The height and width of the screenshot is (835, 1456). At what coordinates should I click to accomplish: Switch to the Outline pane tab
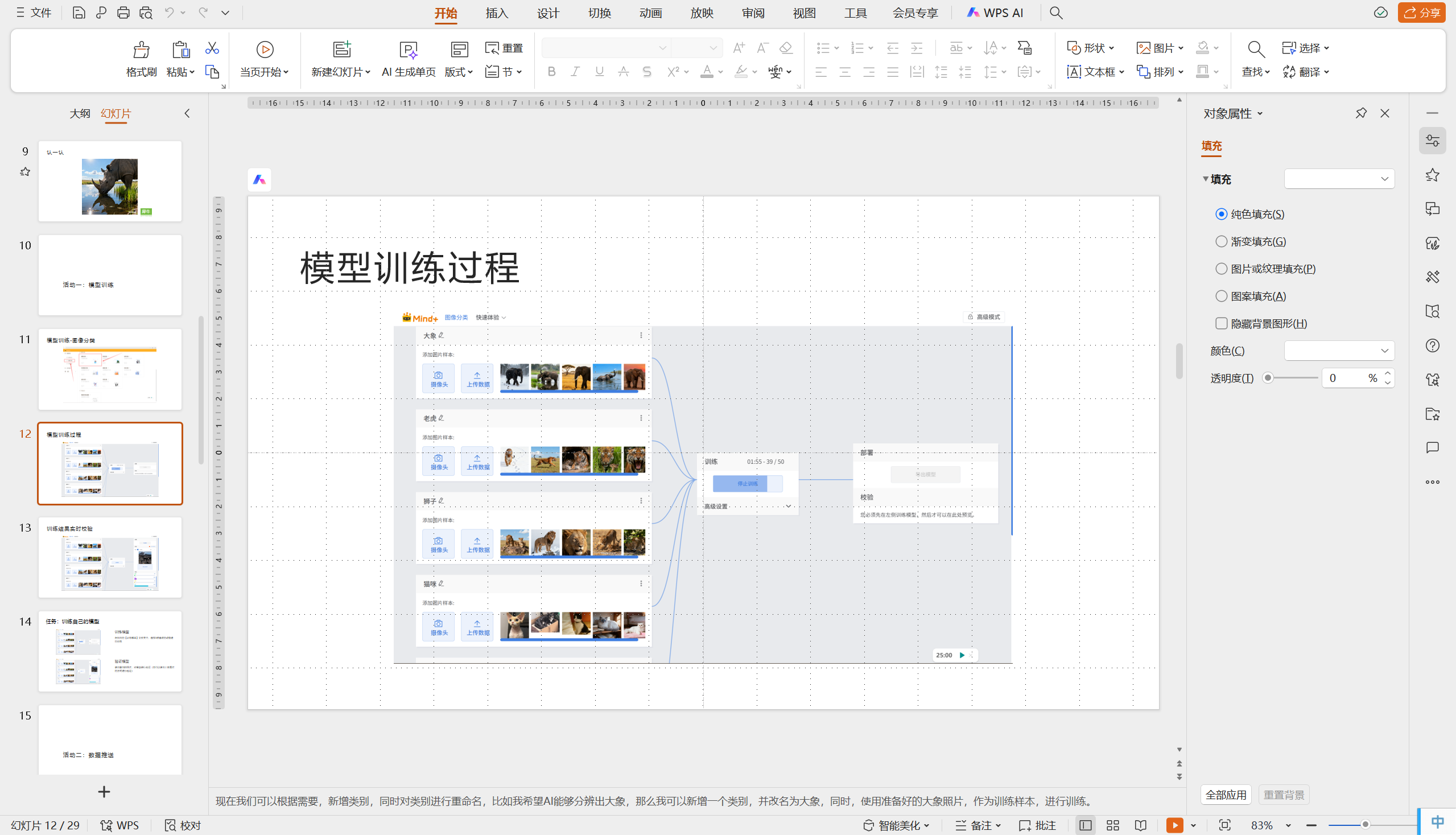(x=80, y=113)
